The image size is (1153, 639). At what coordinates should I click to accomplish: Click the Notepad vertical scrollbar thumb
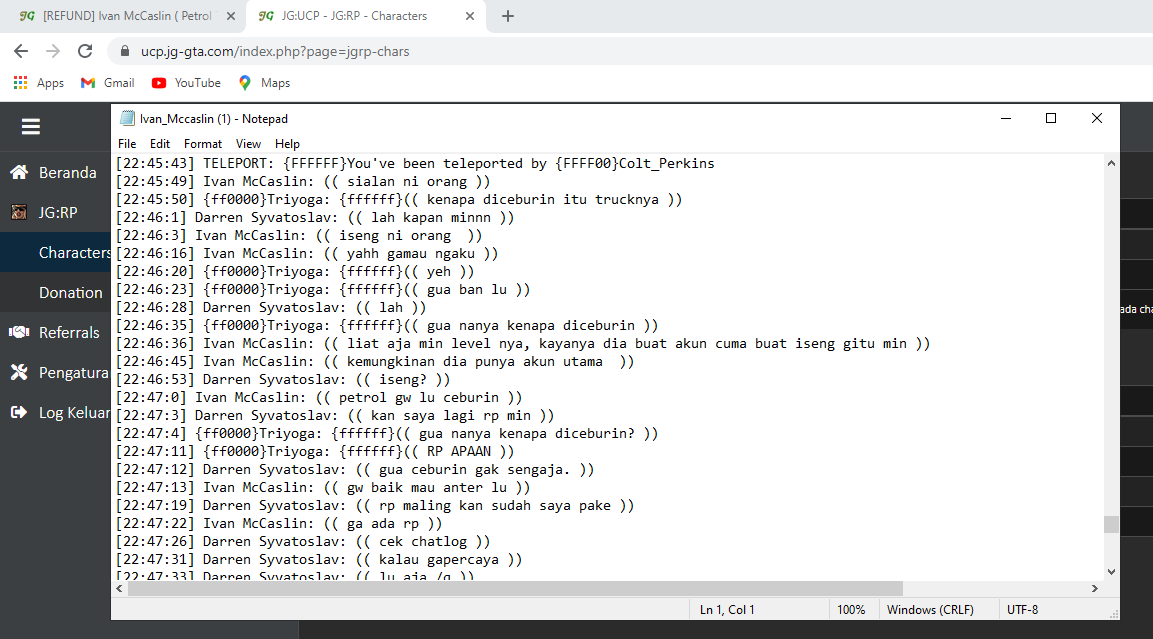(x=1111, y=524)
